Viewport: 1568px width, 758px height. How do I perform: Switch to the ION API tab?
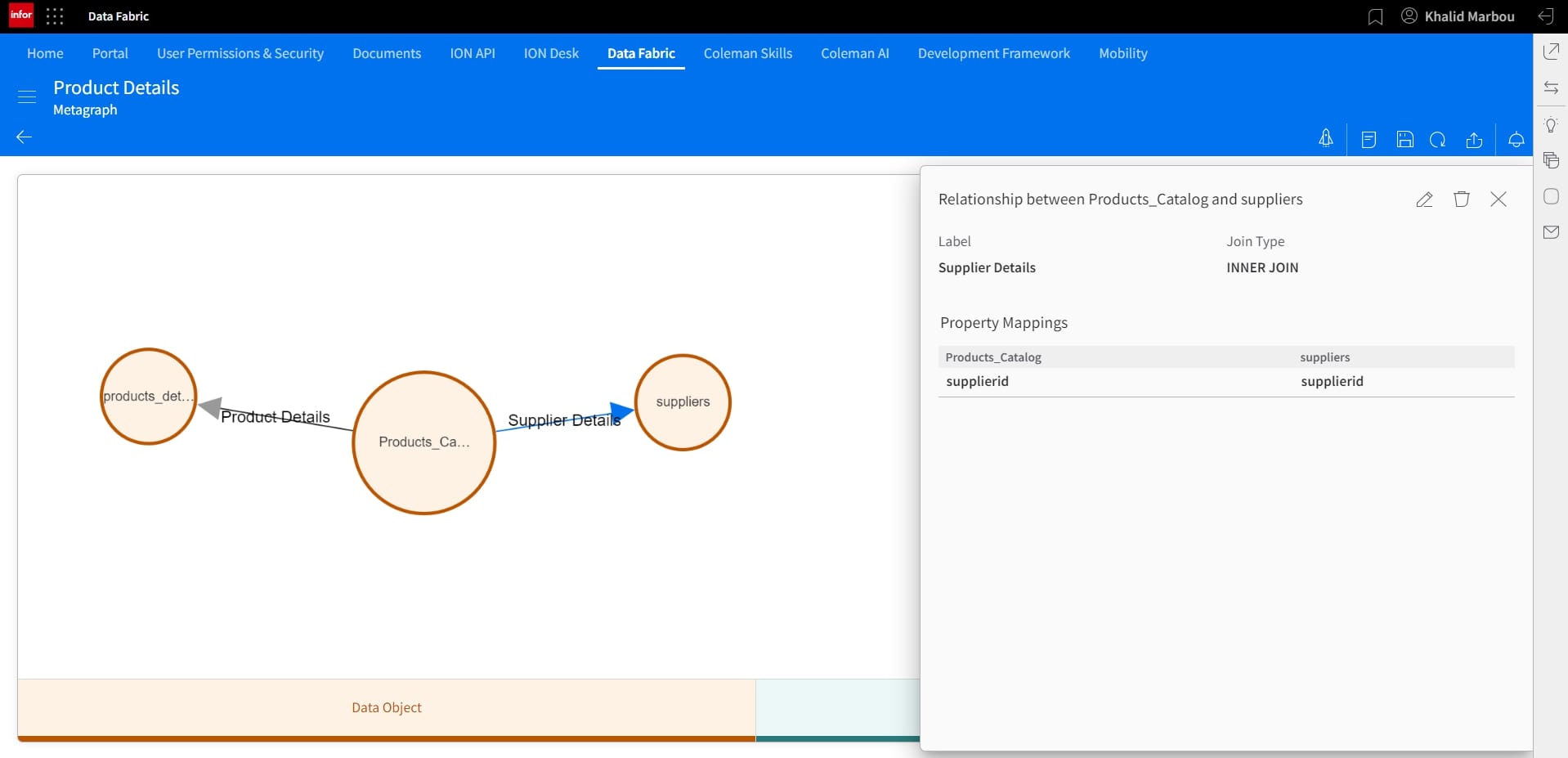pyautogui.click(x=473, y=53)
